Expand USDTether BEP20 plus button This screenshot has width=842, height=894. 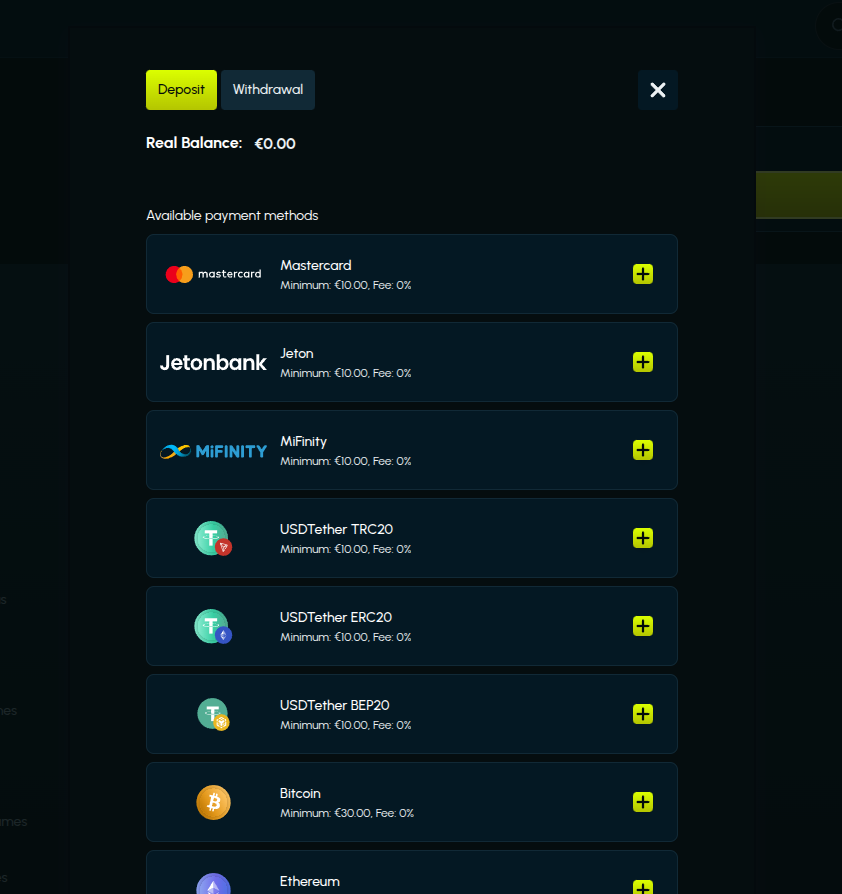click(643, 714)
